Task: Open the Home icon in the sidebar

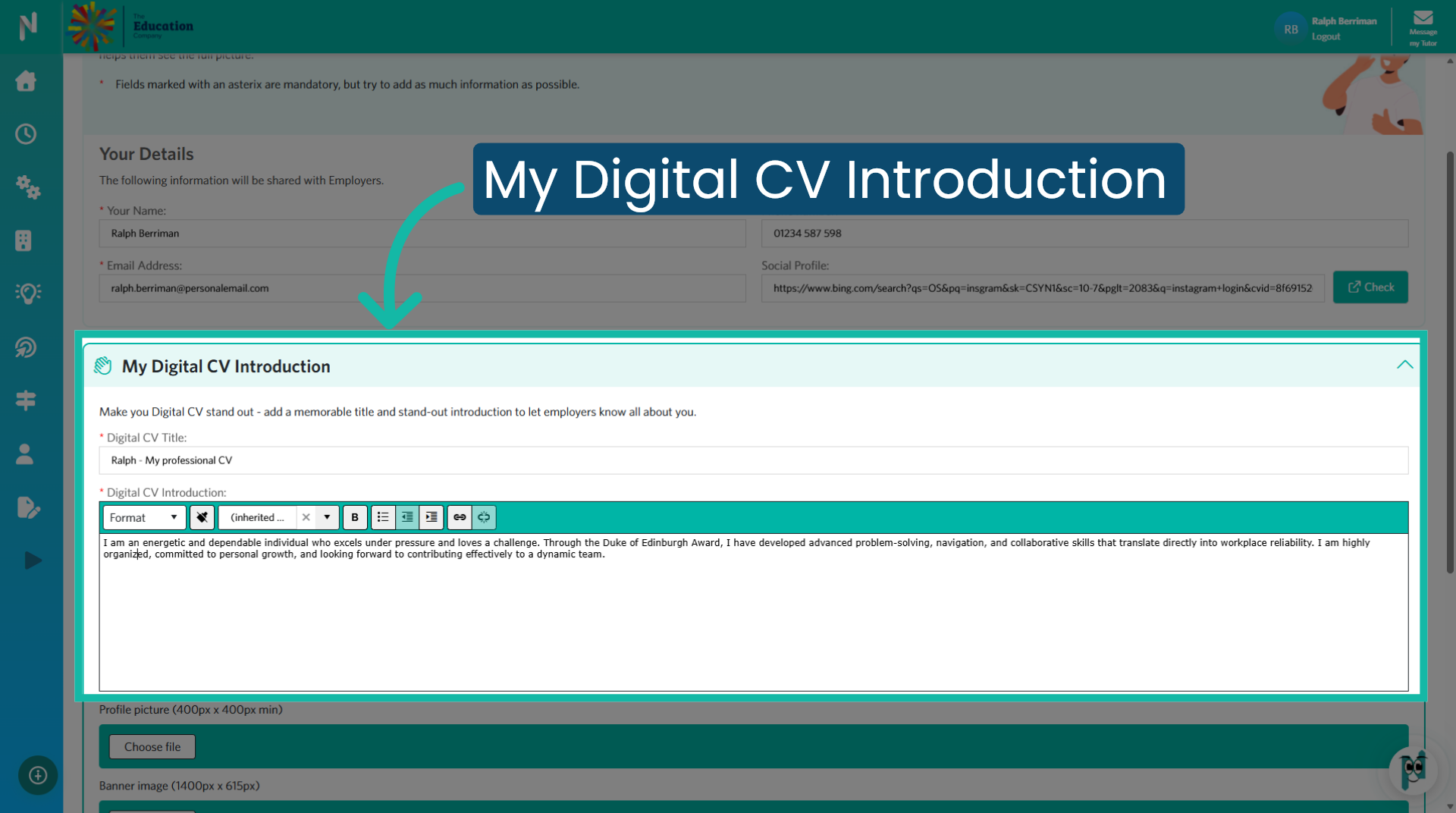Action: click(x=26, y=80)
